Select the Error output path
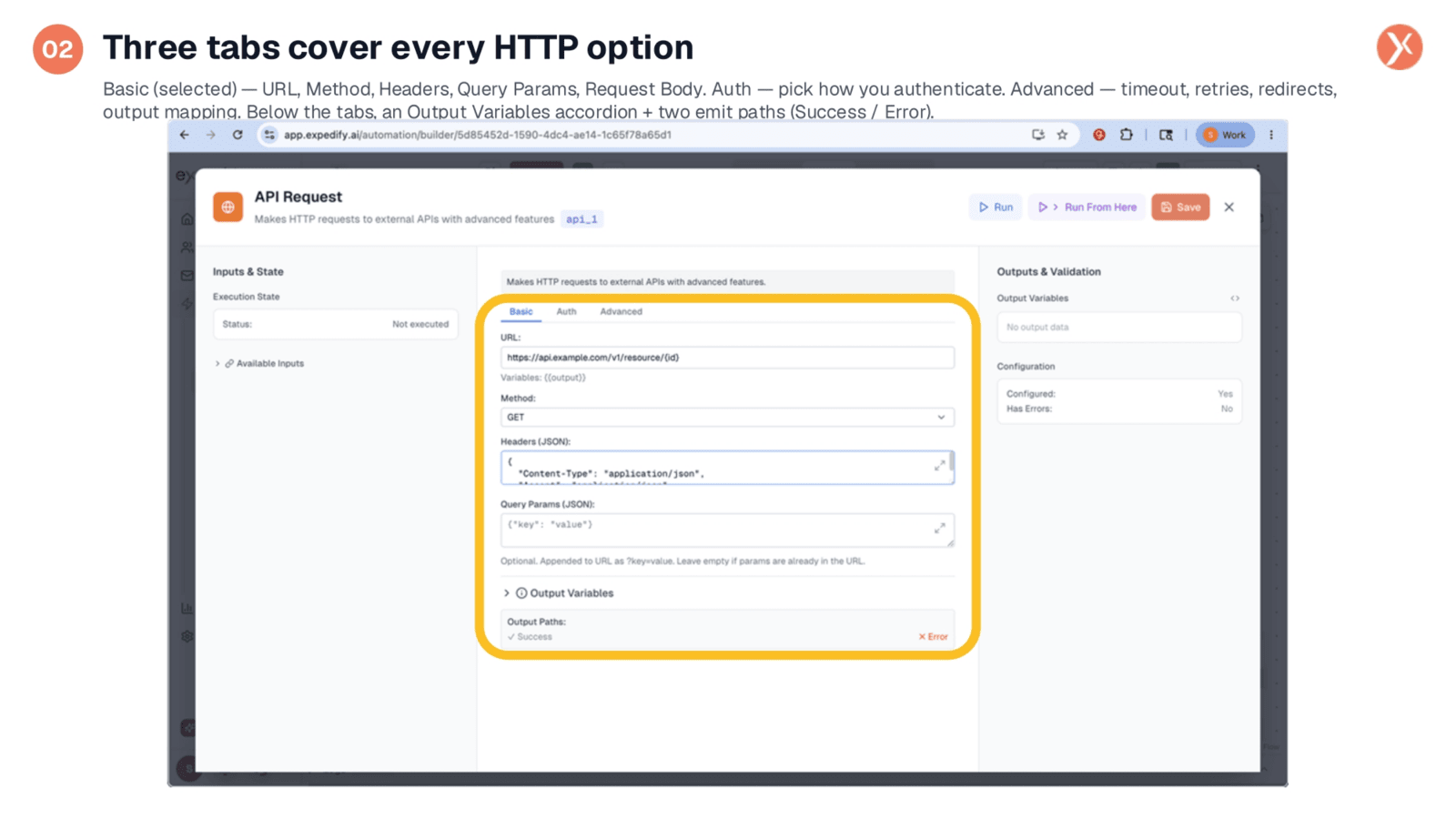This screenshot has width=1456, height=819. (x=933, y=637)
